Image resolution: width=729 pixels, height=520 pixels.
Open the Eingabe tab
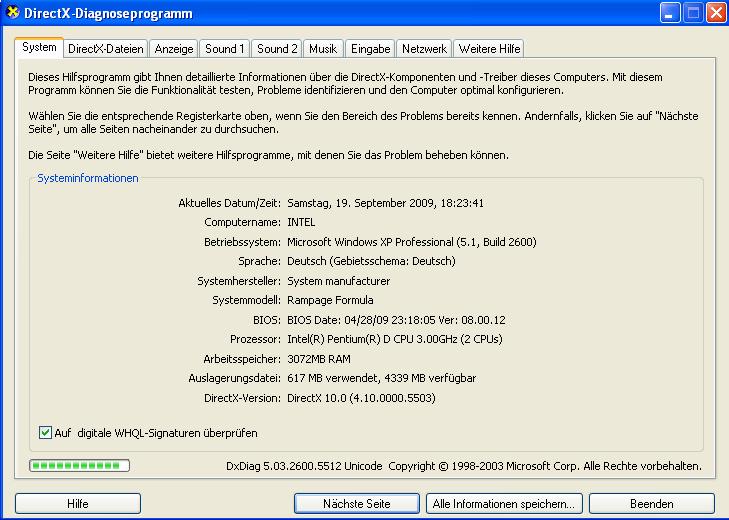(371, 48)
